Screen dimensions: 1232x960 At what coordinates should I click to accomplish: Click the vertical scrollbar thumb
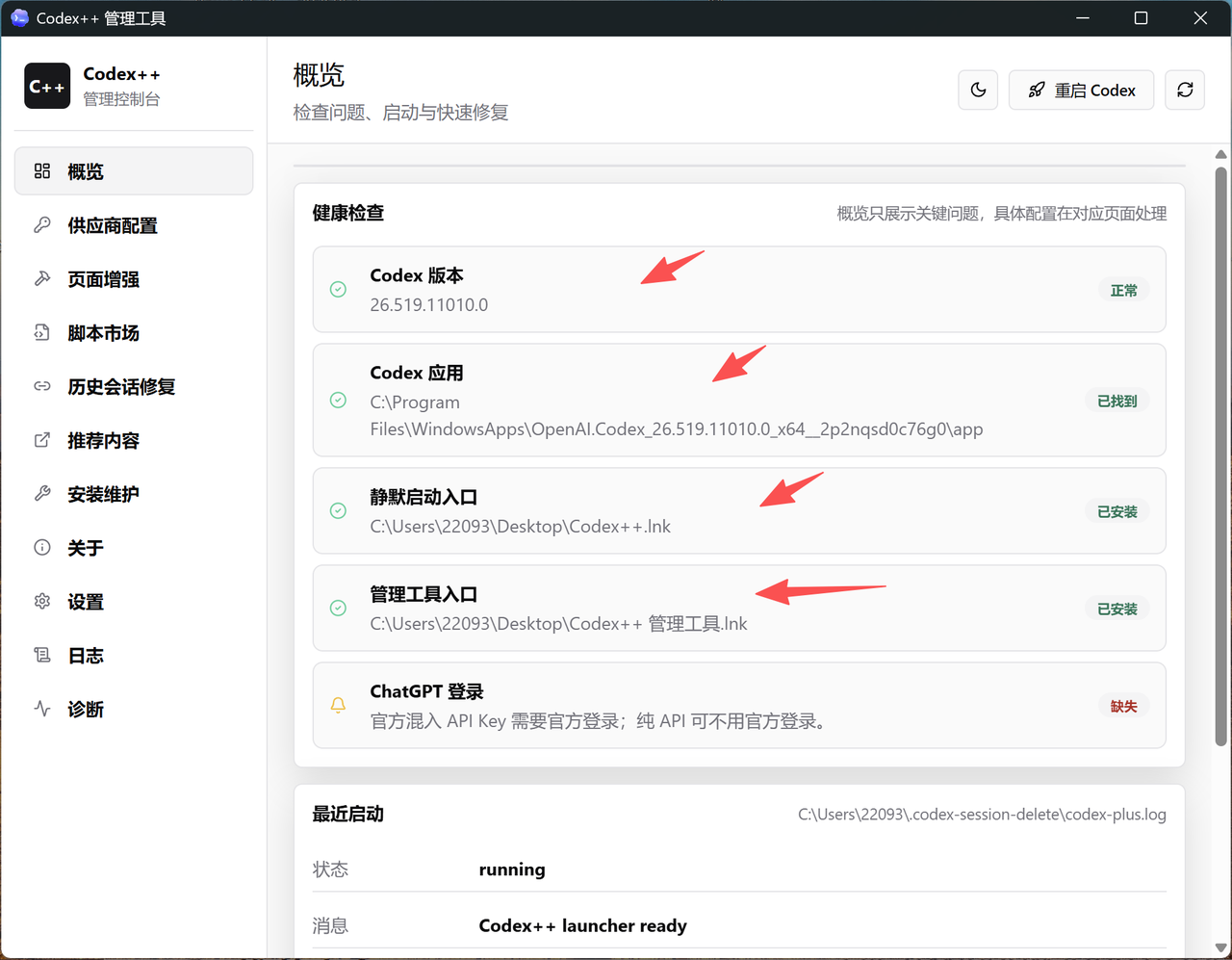1220,456
